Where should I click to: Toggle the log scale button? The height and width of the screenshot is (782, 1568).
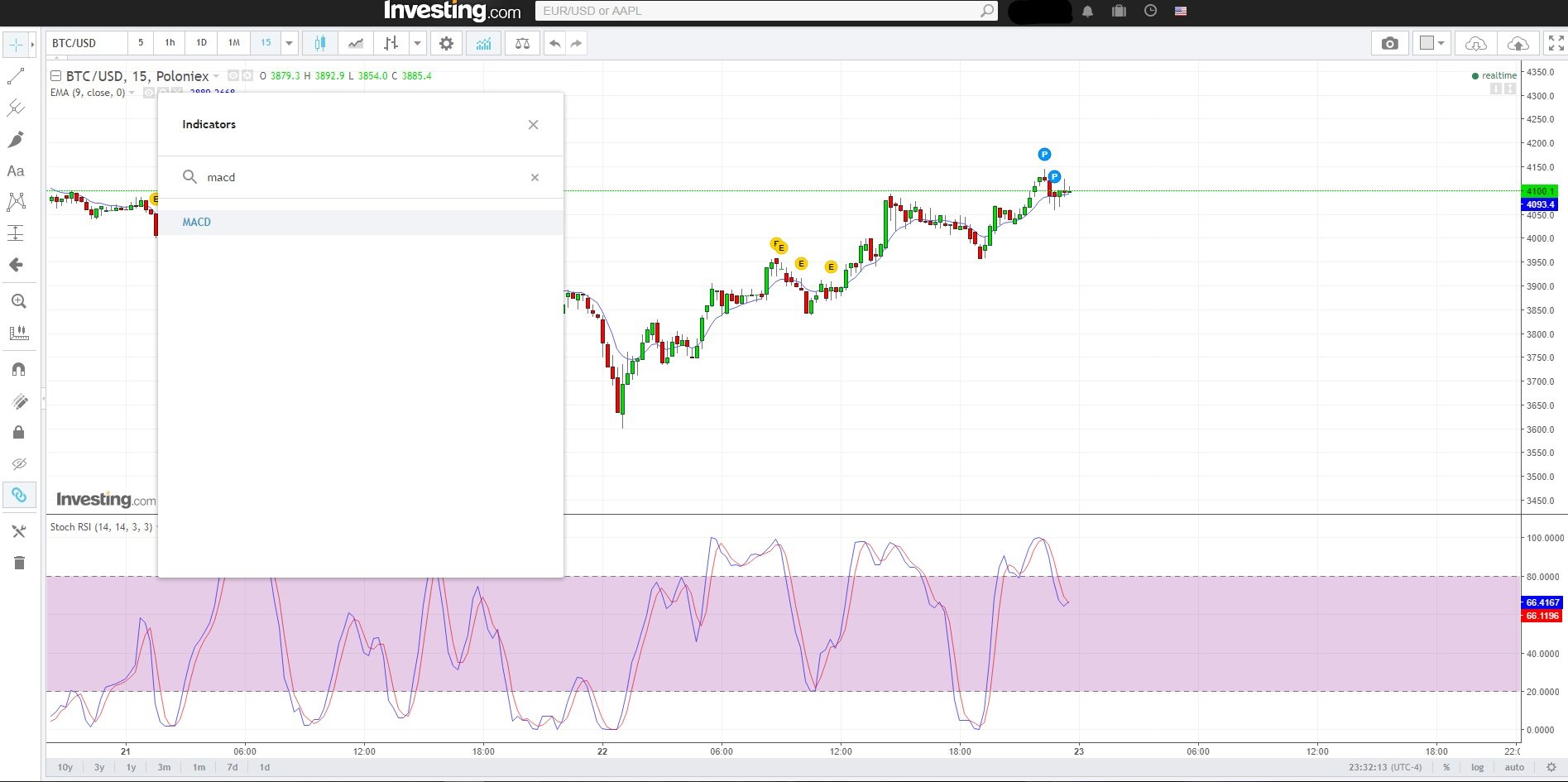pos(1477,767)
